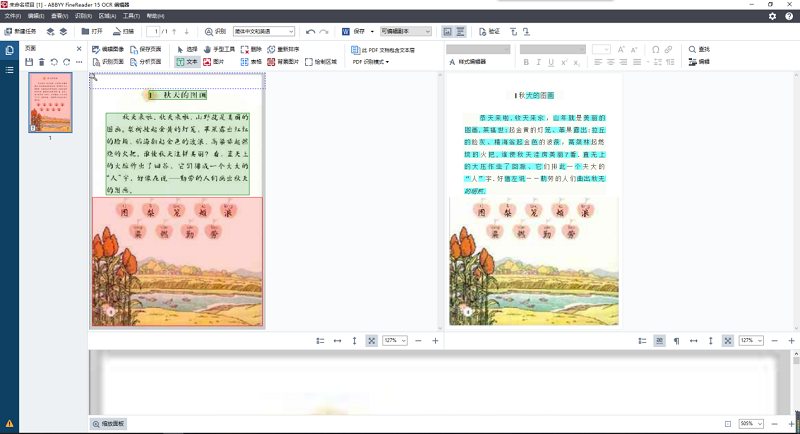Open the 文件 (File) menu

pos(12,16)
